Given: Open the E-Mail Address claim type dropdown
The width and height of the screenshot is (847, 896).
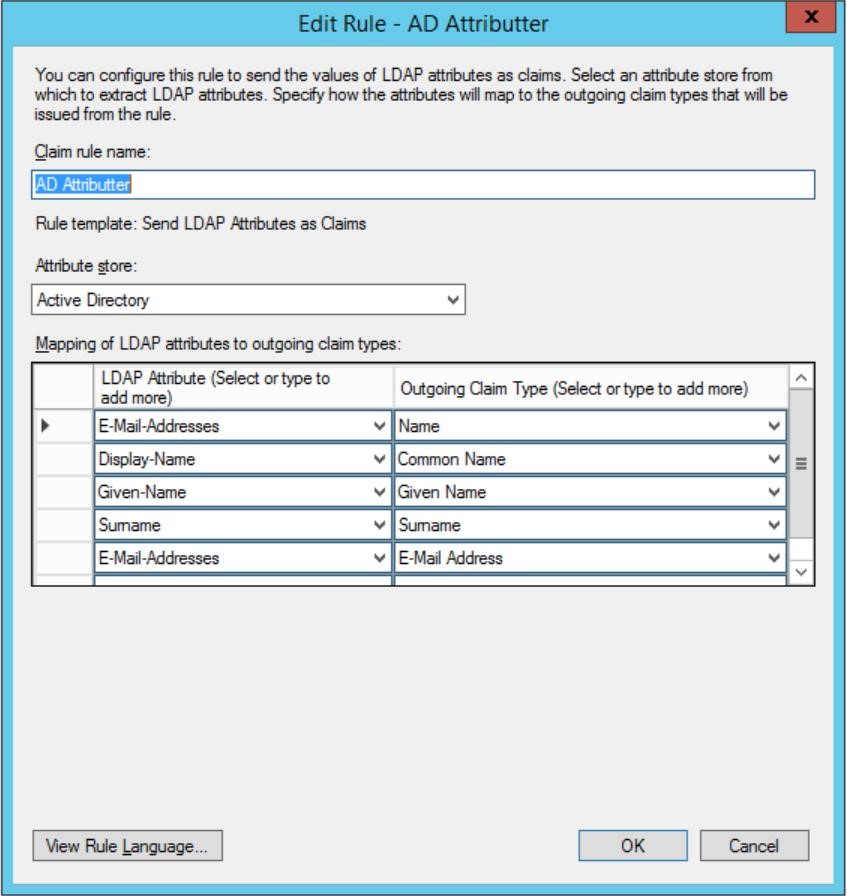Looking at the screenshot, I should (773, 558).
